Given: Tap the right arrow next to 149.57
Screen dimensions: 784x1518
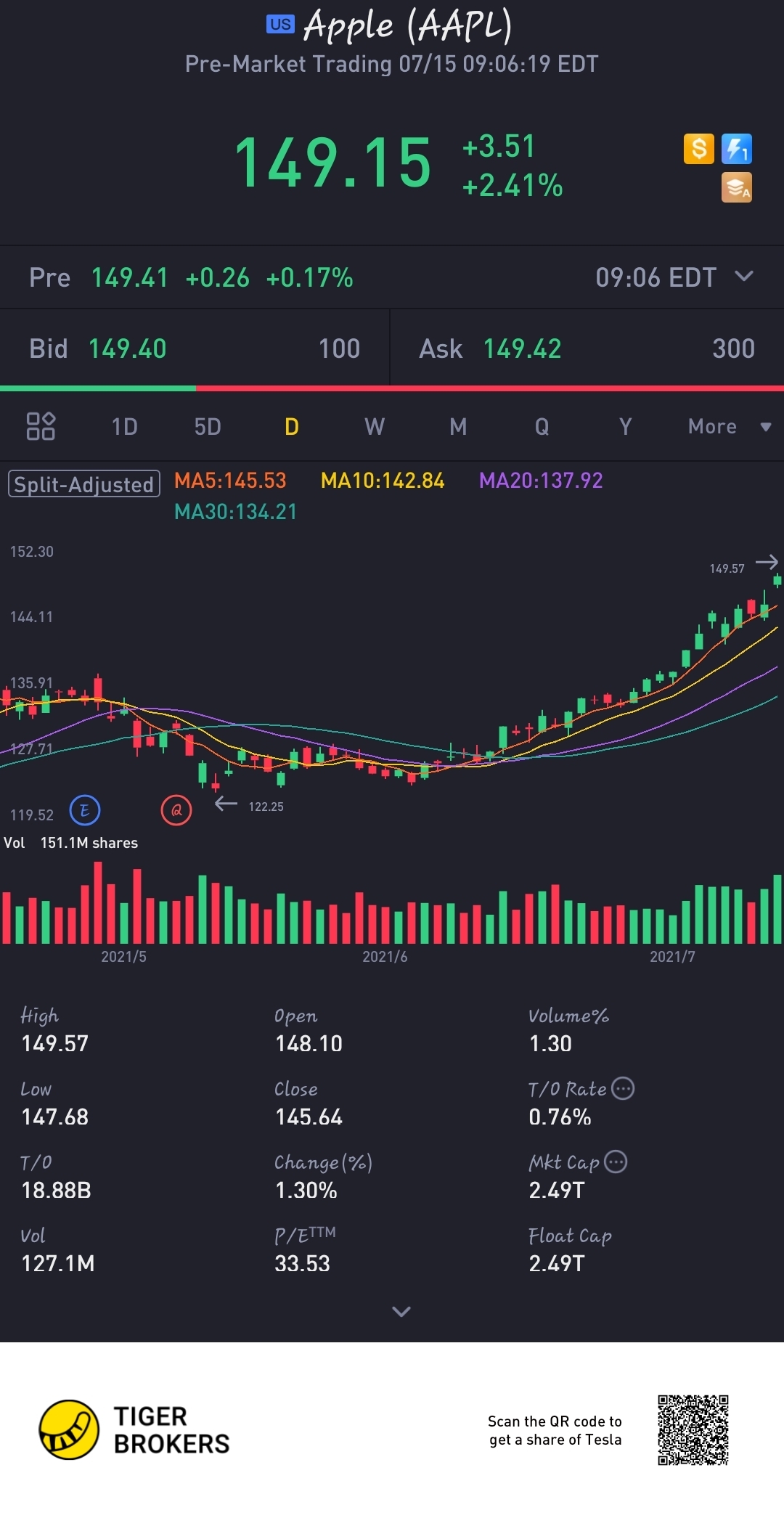Looking at the screenshot, I should pos(767,562).
